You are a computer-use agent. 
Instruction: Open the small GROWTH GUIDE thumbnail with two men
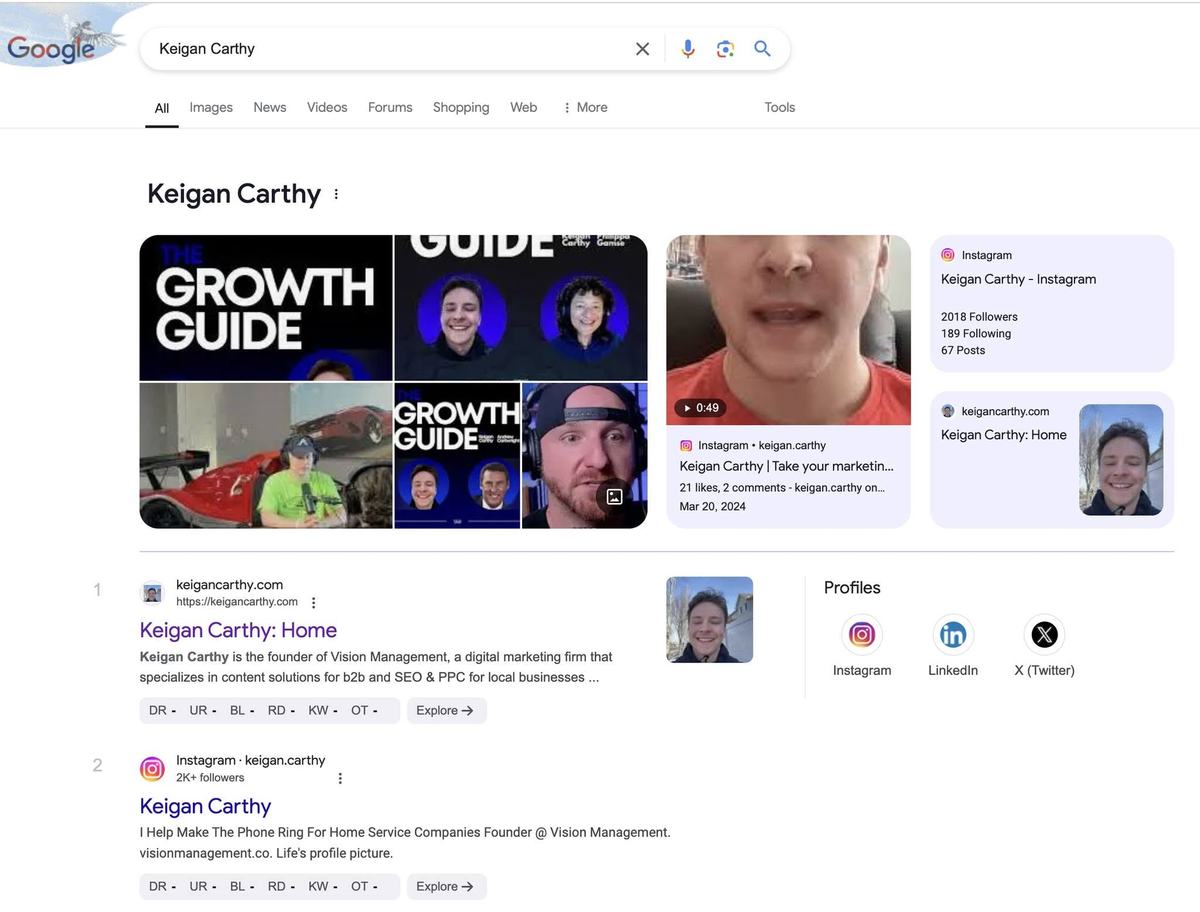[457, 456]
